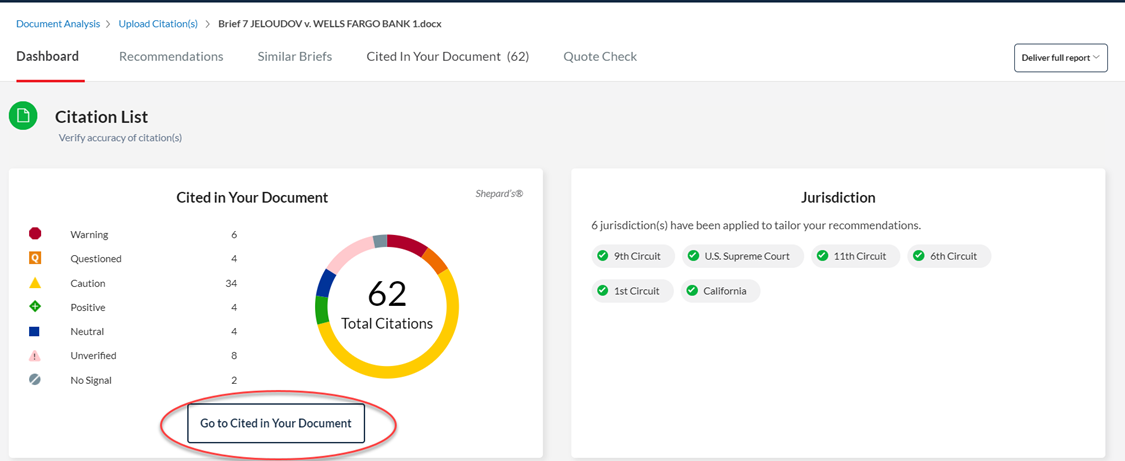The image size is (1125, 461).
Task: Toggle the U.S. Supreme Court jurisdiction chip
Action: [x=743, y=256]
